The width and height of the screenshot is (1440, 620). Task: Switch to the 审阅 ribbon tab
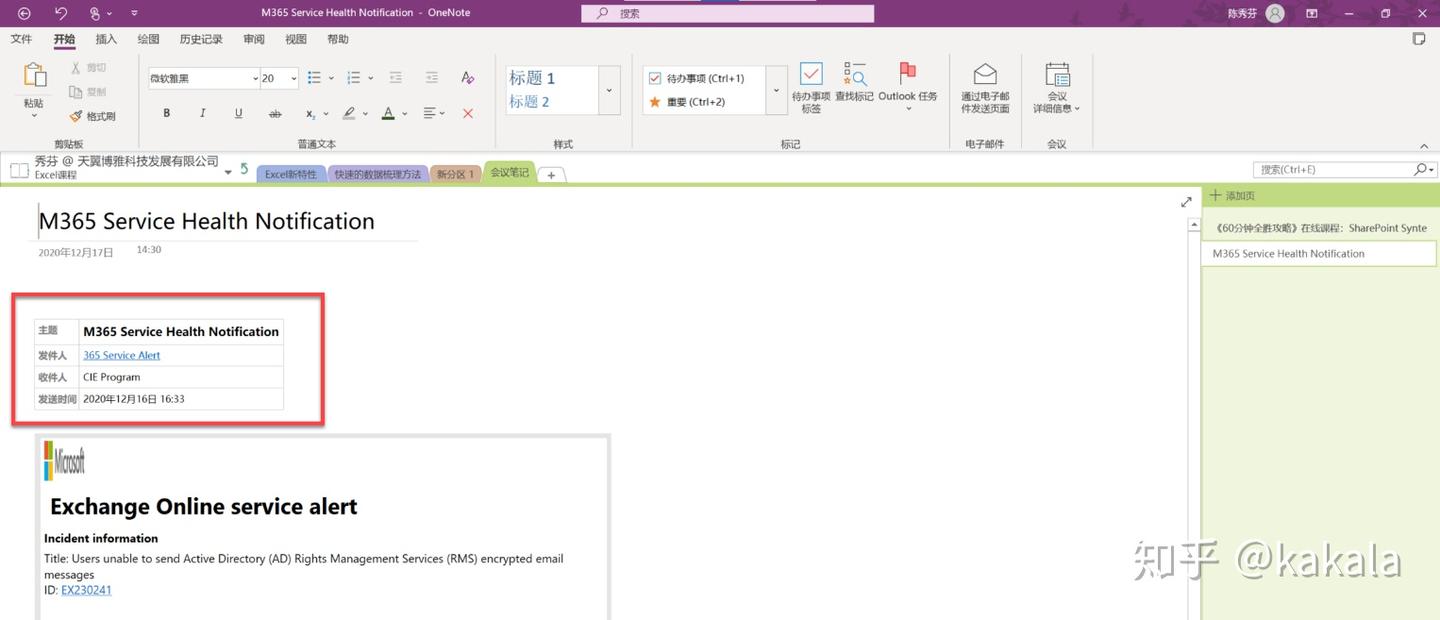coord(254,39)
